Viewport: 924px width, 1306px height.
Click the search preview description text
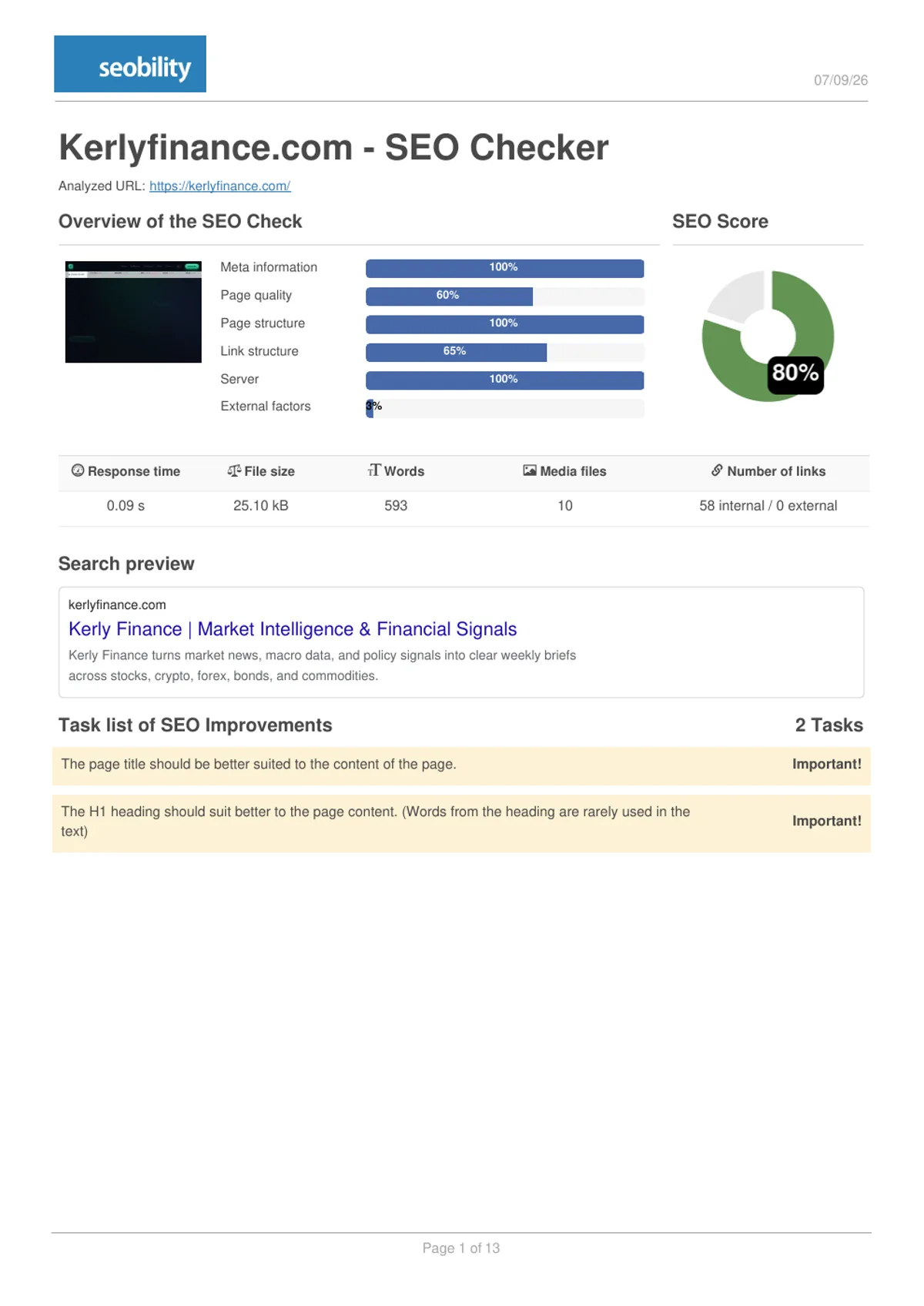(x=322, y=665)
